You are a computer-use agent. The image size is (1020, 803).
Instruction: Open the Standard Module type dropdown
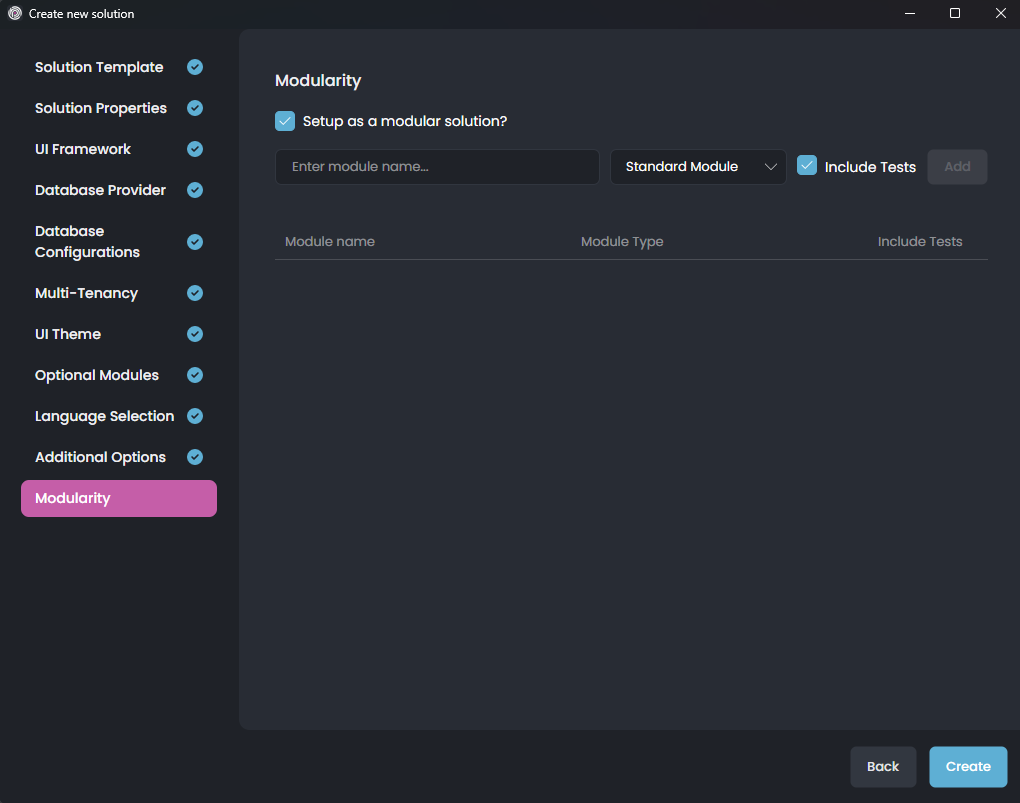tap(697, 166)
